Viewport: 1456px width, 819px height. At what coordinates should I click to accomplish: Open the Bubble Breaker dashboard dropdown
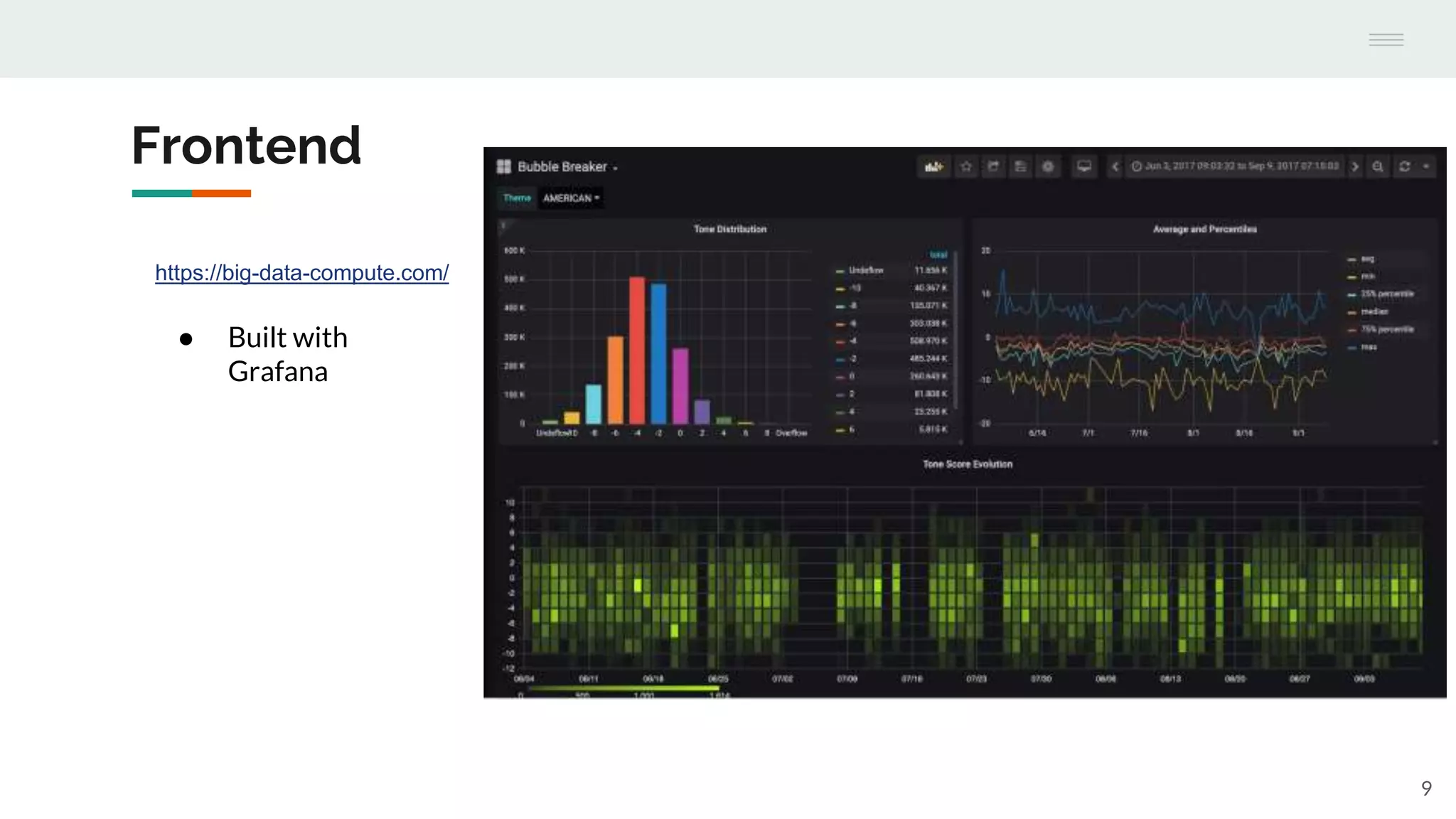tap(567, 166)
